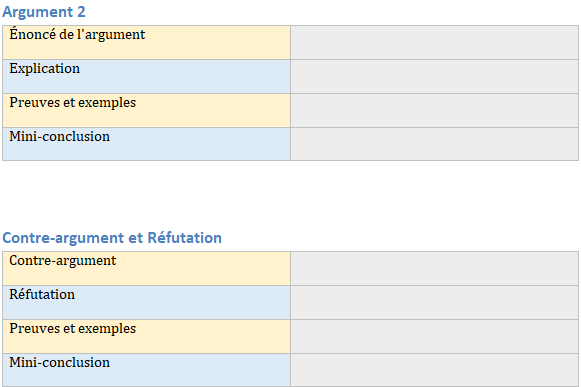Viewport: 581px width, 387px height.
Task: Select the 'Contre-argument' label cell in the table
Action: [x=146, y=268]
